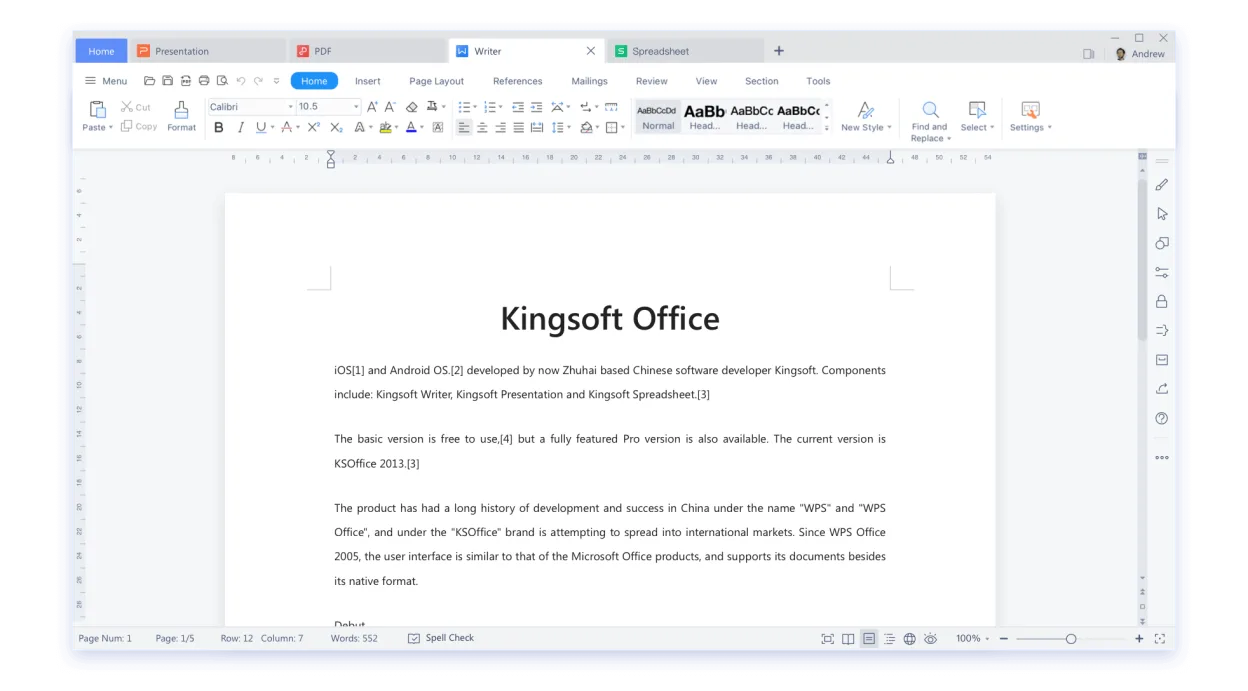This screenshot has height=691, width=1248.
Task: Click the full screen view icon in status bar
Action: [828, 639]
